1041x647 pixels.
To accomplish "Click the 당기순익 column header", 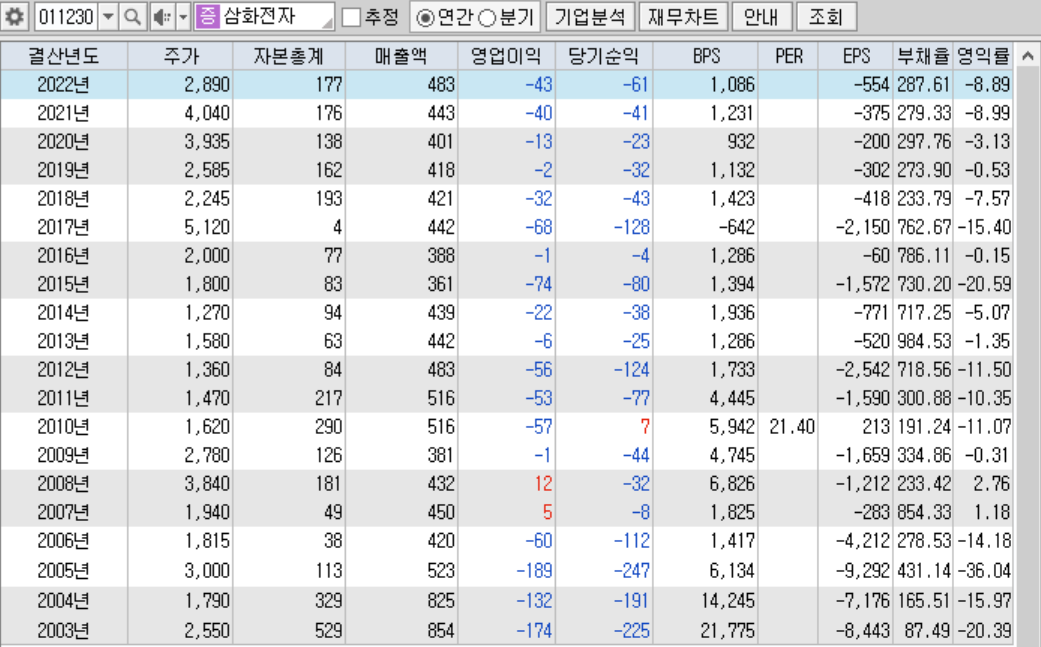I will 604,56.
